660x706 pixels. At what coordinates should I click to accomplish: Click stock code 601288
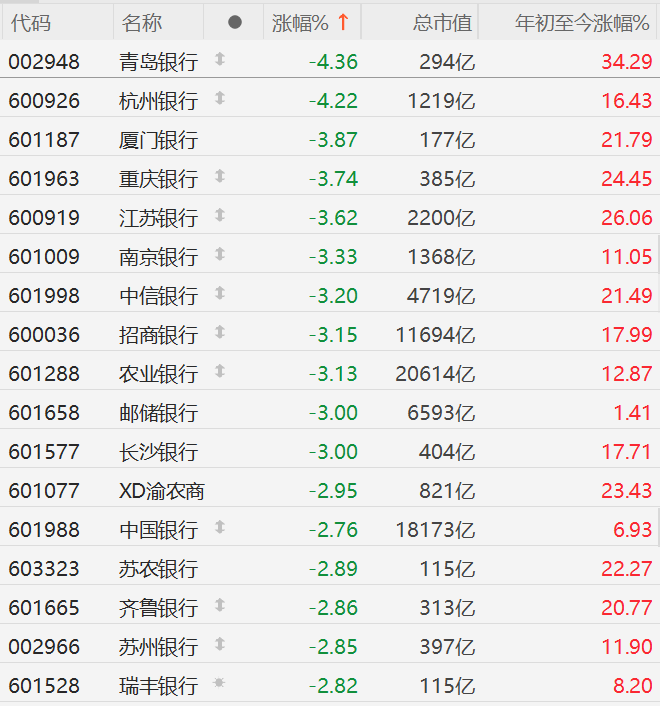point(44,374)
